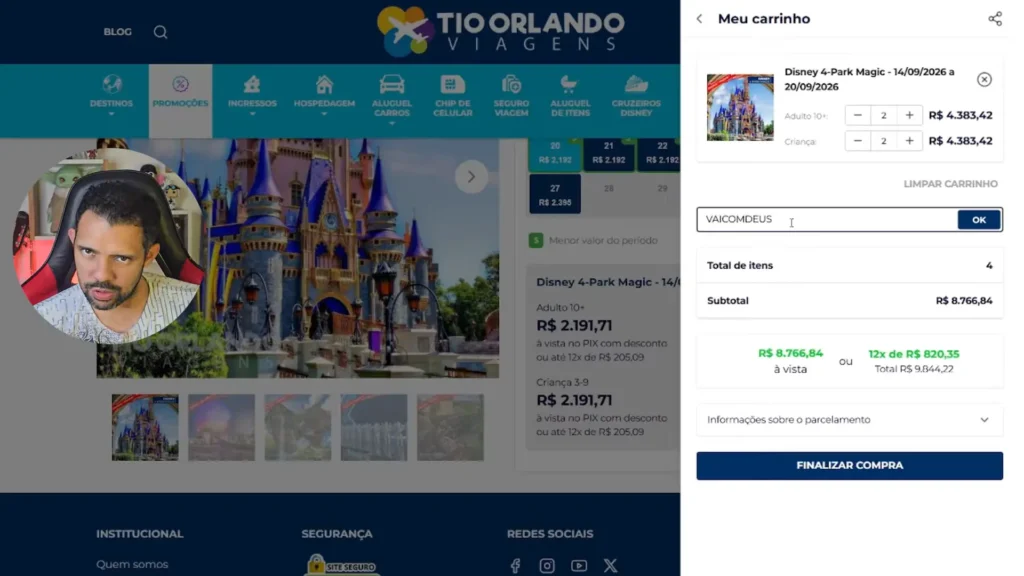
Task: Open the Destinos menu
Action: 111,96
